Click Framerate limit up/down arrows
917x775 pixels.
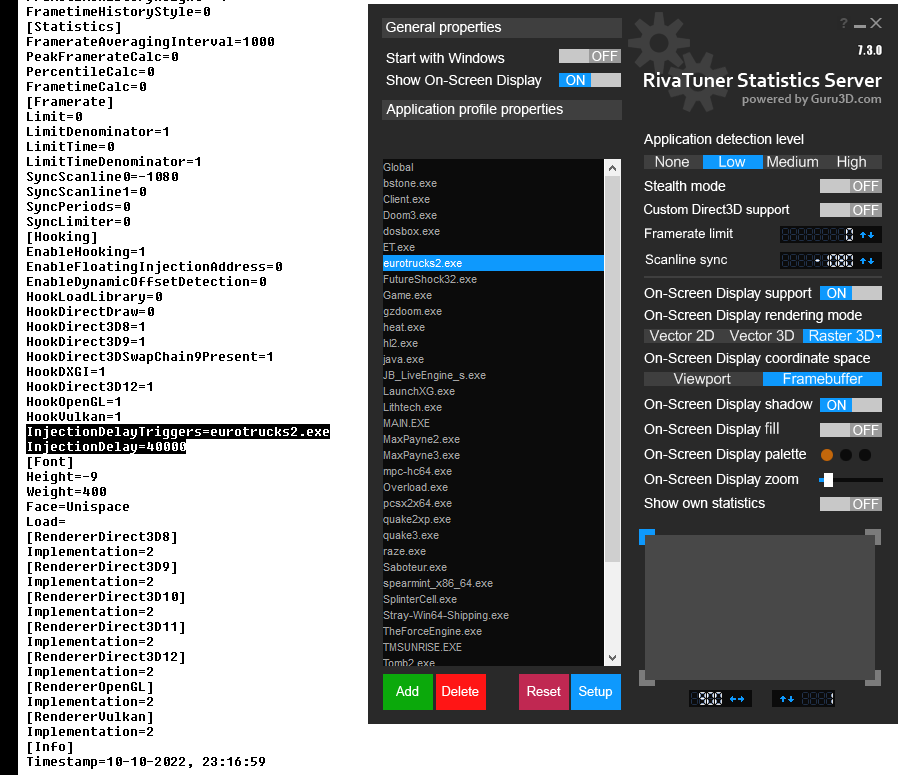tap(867, 235)
